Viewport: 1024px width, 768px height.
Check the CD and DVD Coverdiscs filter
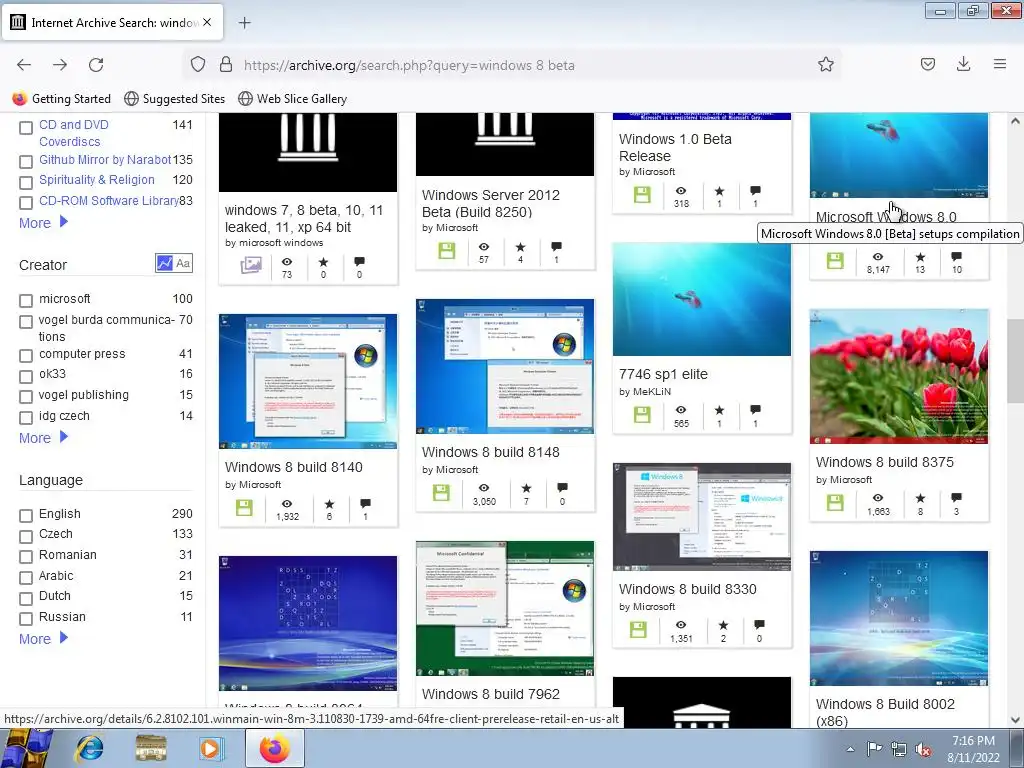[26, 128]
